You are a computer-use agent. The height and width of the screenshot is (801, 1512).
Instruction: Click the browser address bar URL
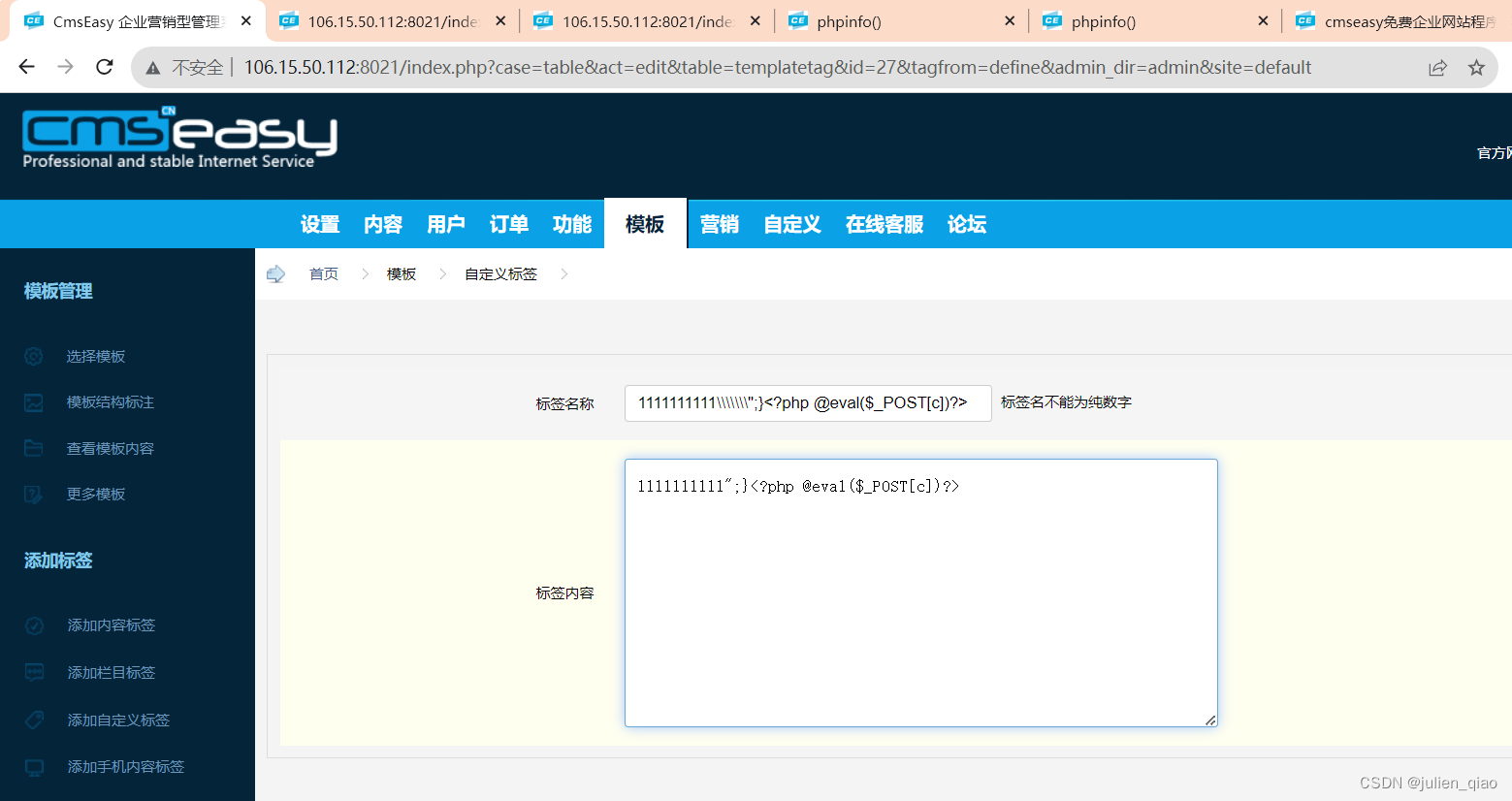[778, 68]
